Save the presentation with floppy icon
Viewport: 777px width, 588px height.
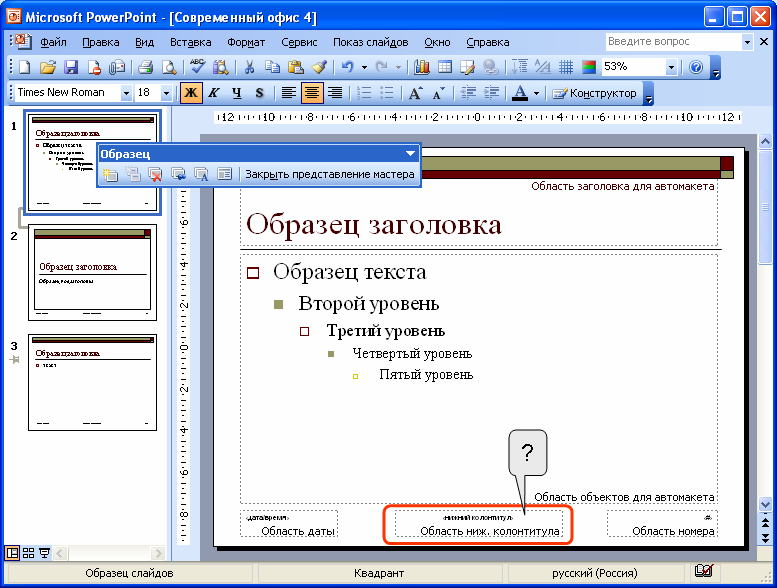[71, 67]
